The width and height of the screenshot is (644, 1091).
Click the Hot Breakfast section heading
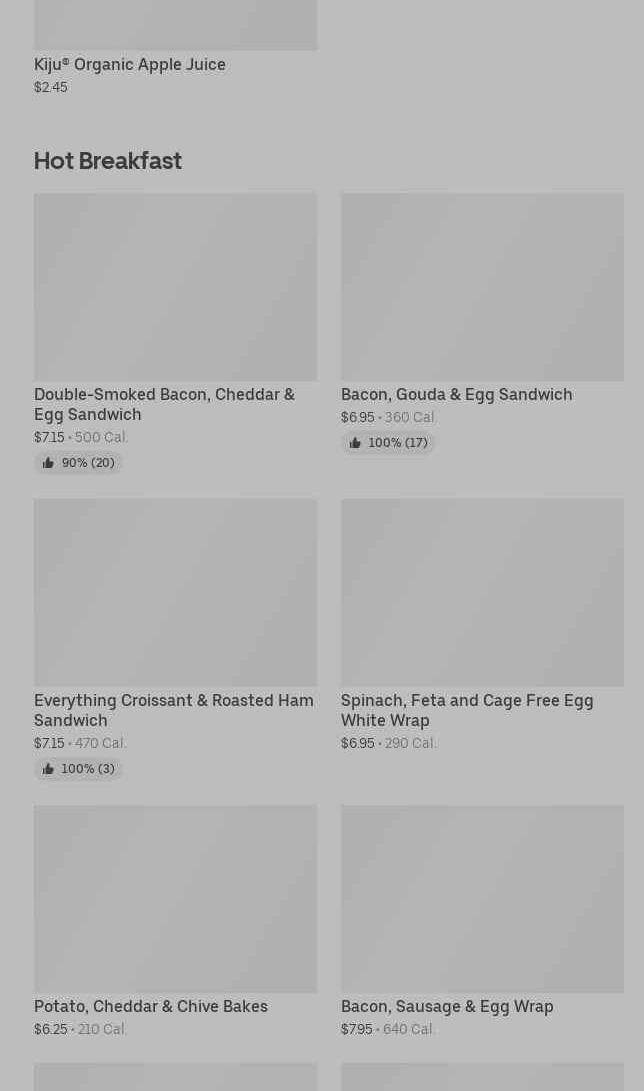click(108, 161)
